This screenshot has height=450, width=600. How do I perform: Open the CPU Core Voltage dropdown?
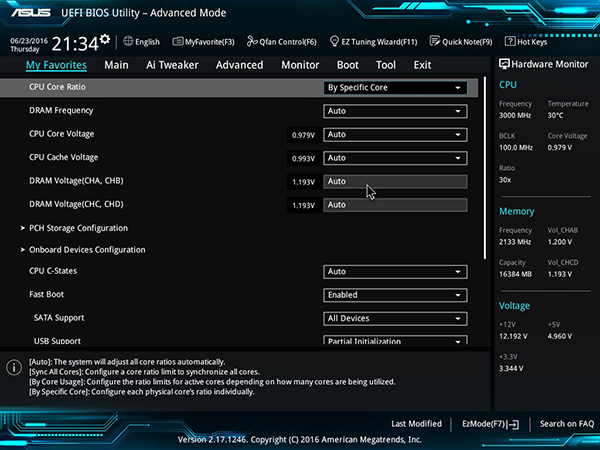click(x=395, y=135)
